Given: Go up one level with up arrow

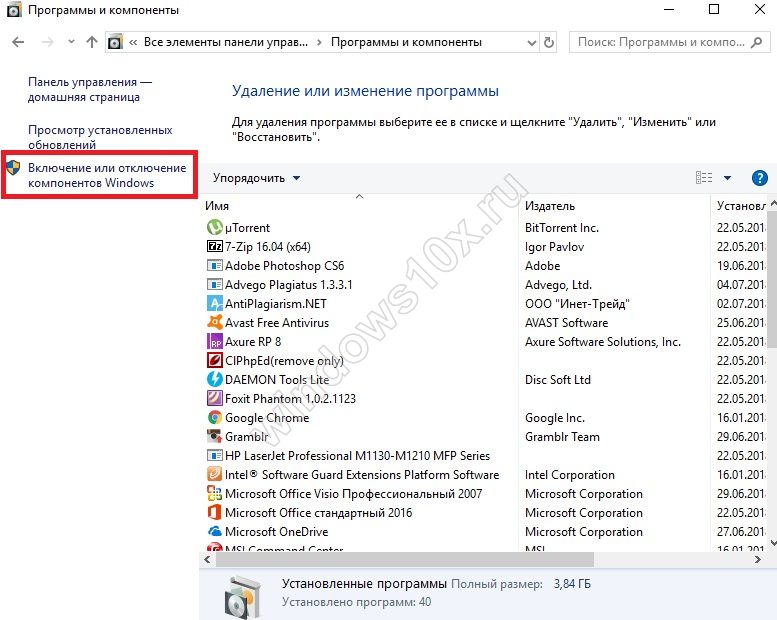Looking at the screenshot, I should 92,42.
